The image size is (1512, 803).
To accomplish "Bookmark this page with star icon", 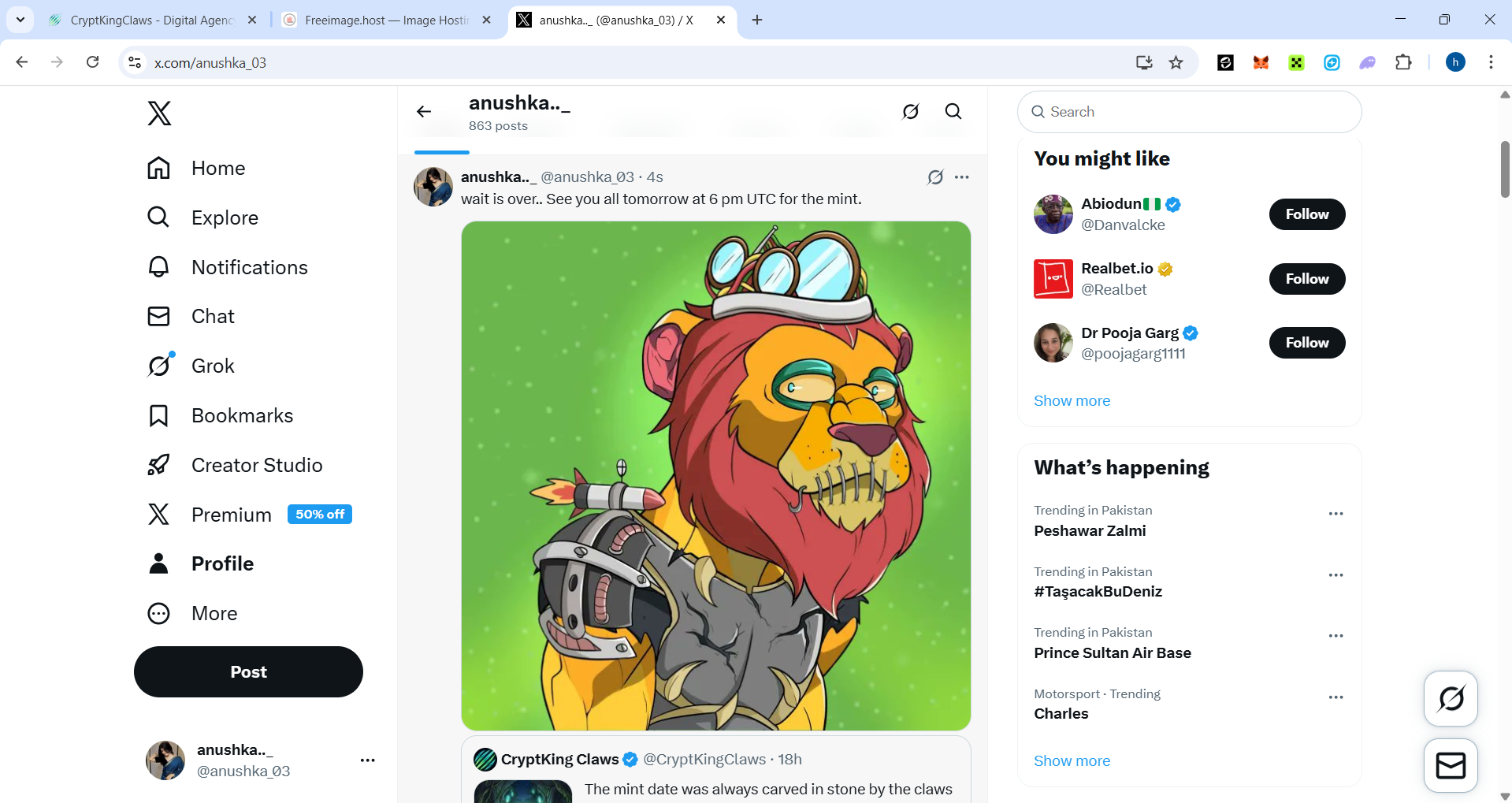I will pos(1176,62).
